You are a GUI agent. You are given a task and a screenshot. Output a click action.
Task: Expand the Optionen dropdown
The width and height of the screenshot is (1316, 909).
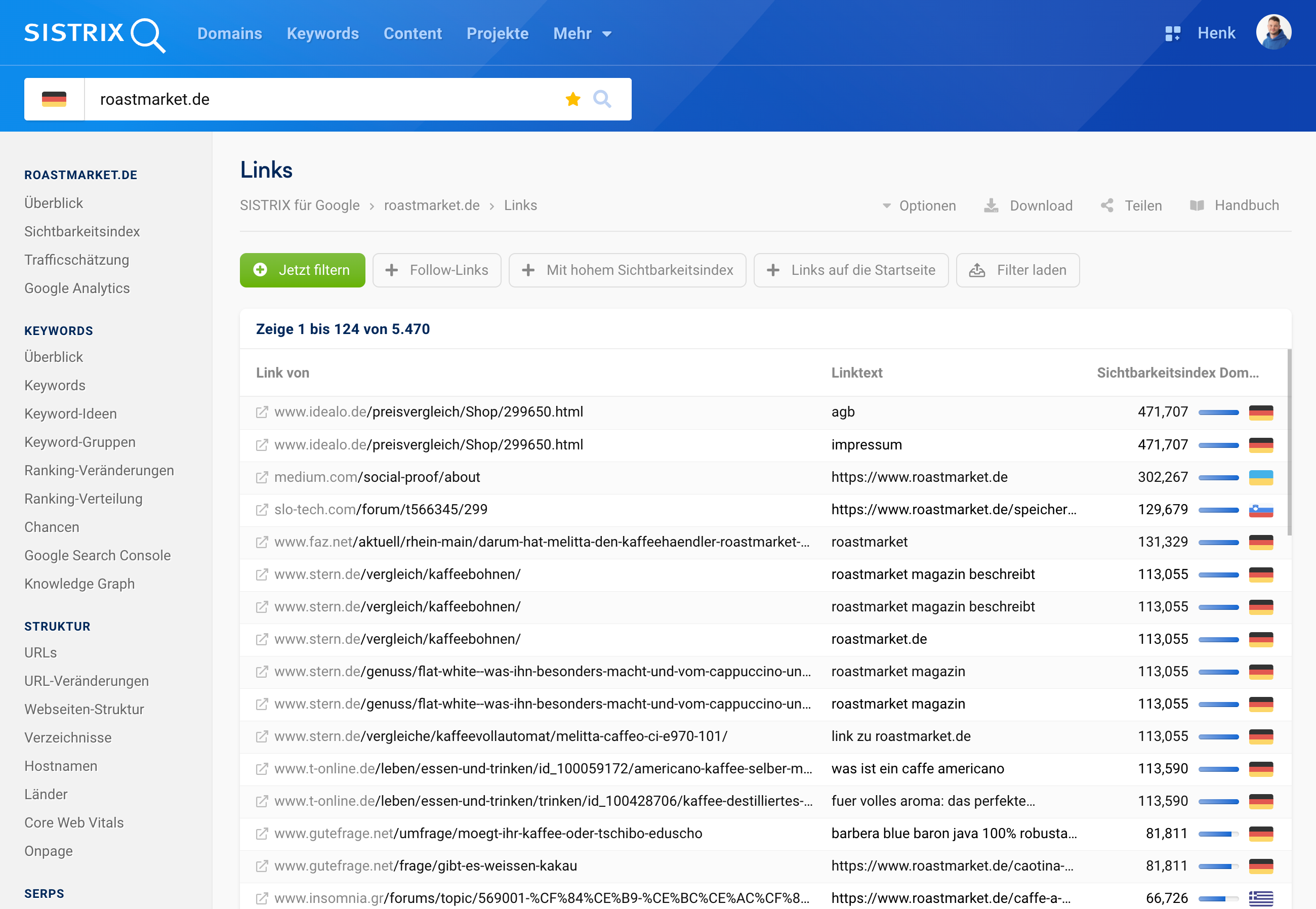[919, 205]
